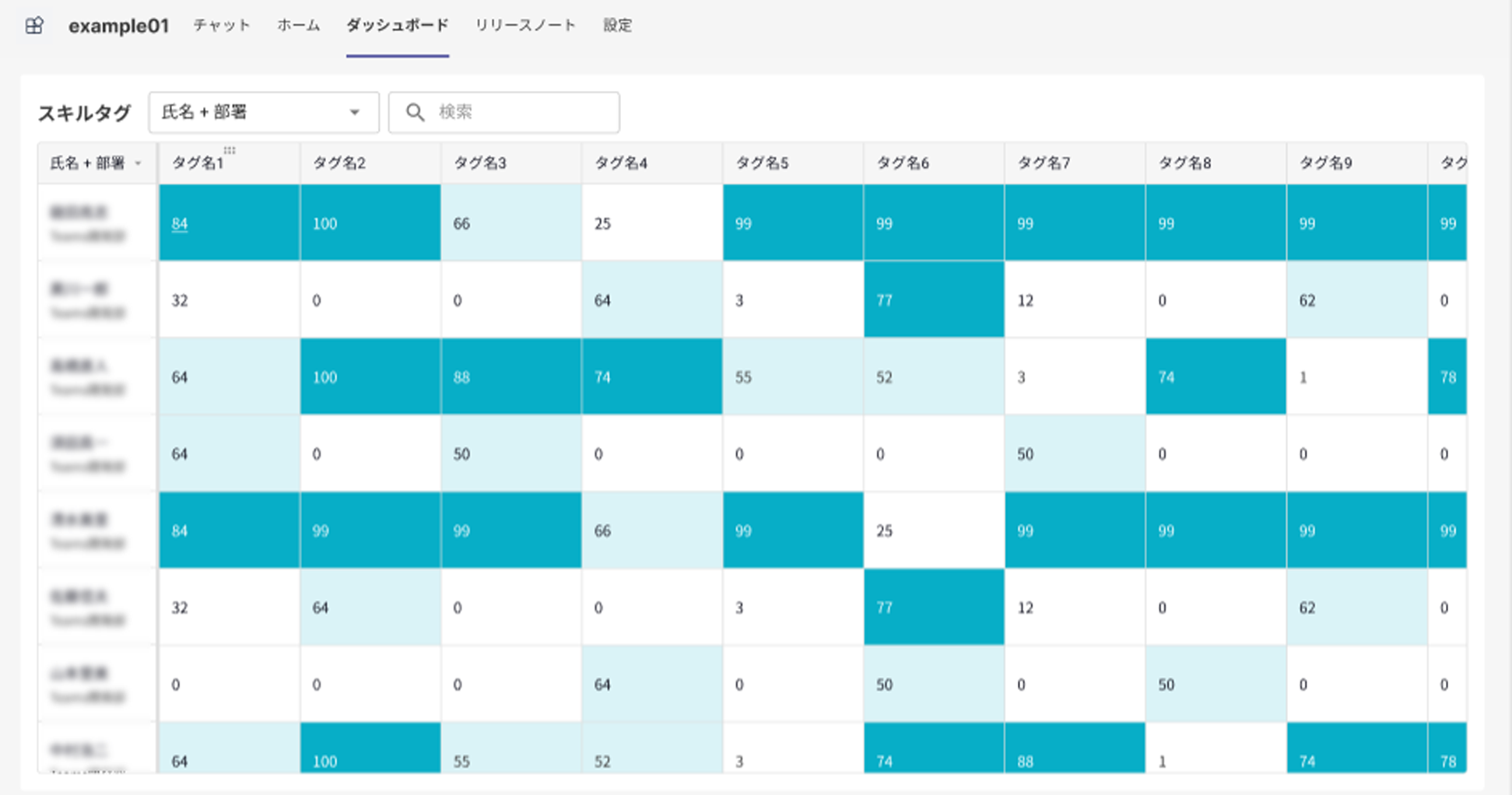Open the 設定 tab
The image size is (1512, 795).
[x=617, y=26]
